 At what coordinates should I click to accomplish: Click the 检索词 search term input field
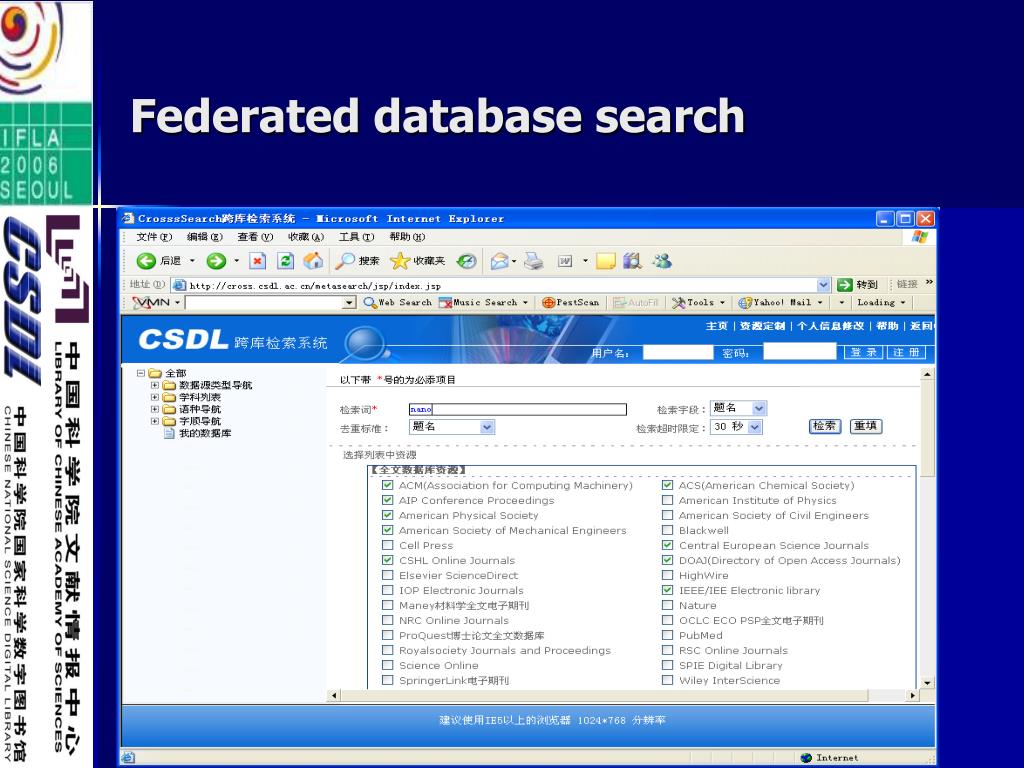tap(518, 409)
